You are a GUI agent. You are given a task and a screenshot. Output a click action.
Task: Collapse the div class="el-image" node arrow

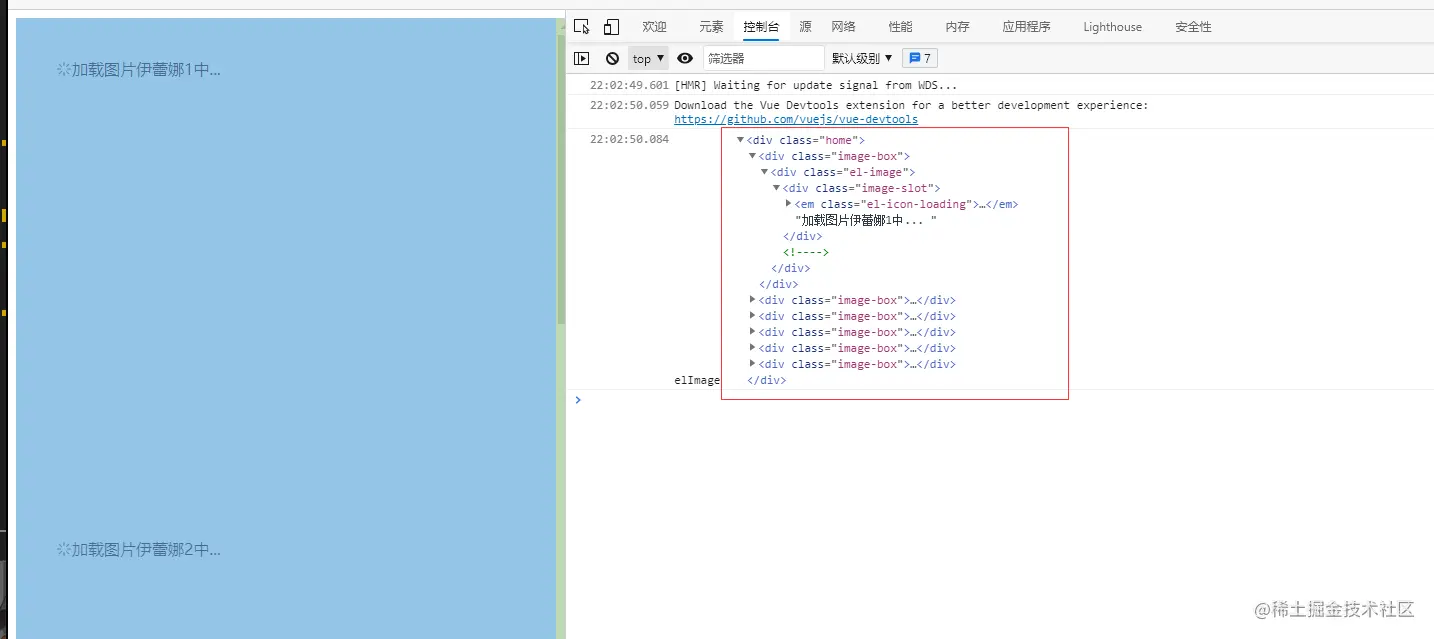pos(764,172)
